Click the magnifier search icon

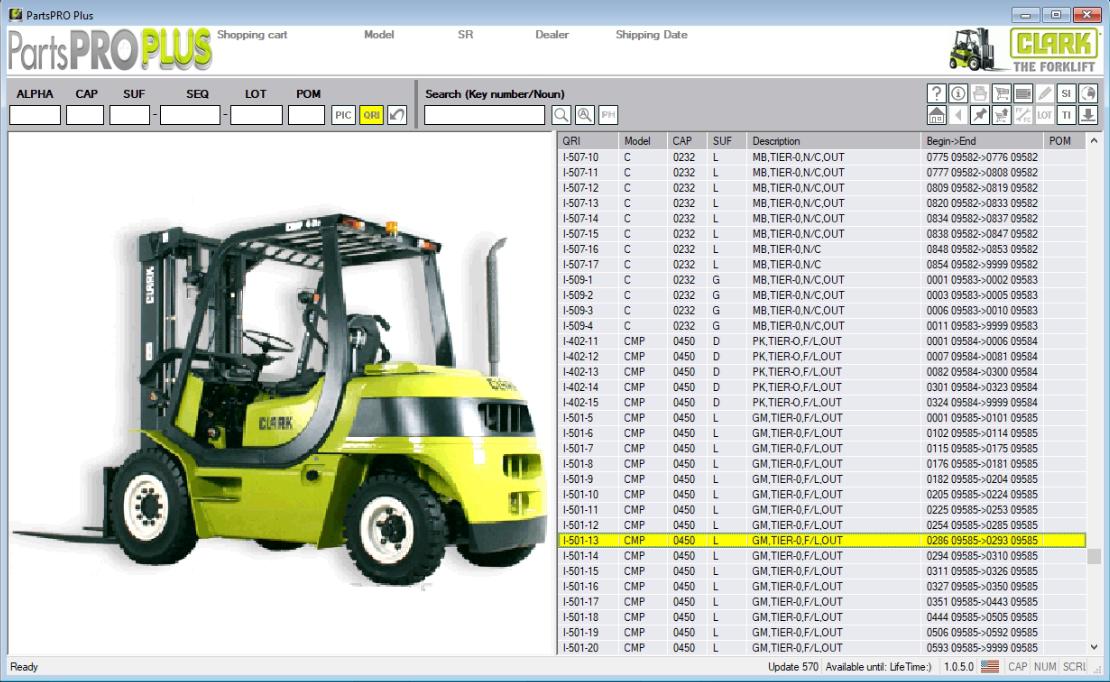point(561,115)
